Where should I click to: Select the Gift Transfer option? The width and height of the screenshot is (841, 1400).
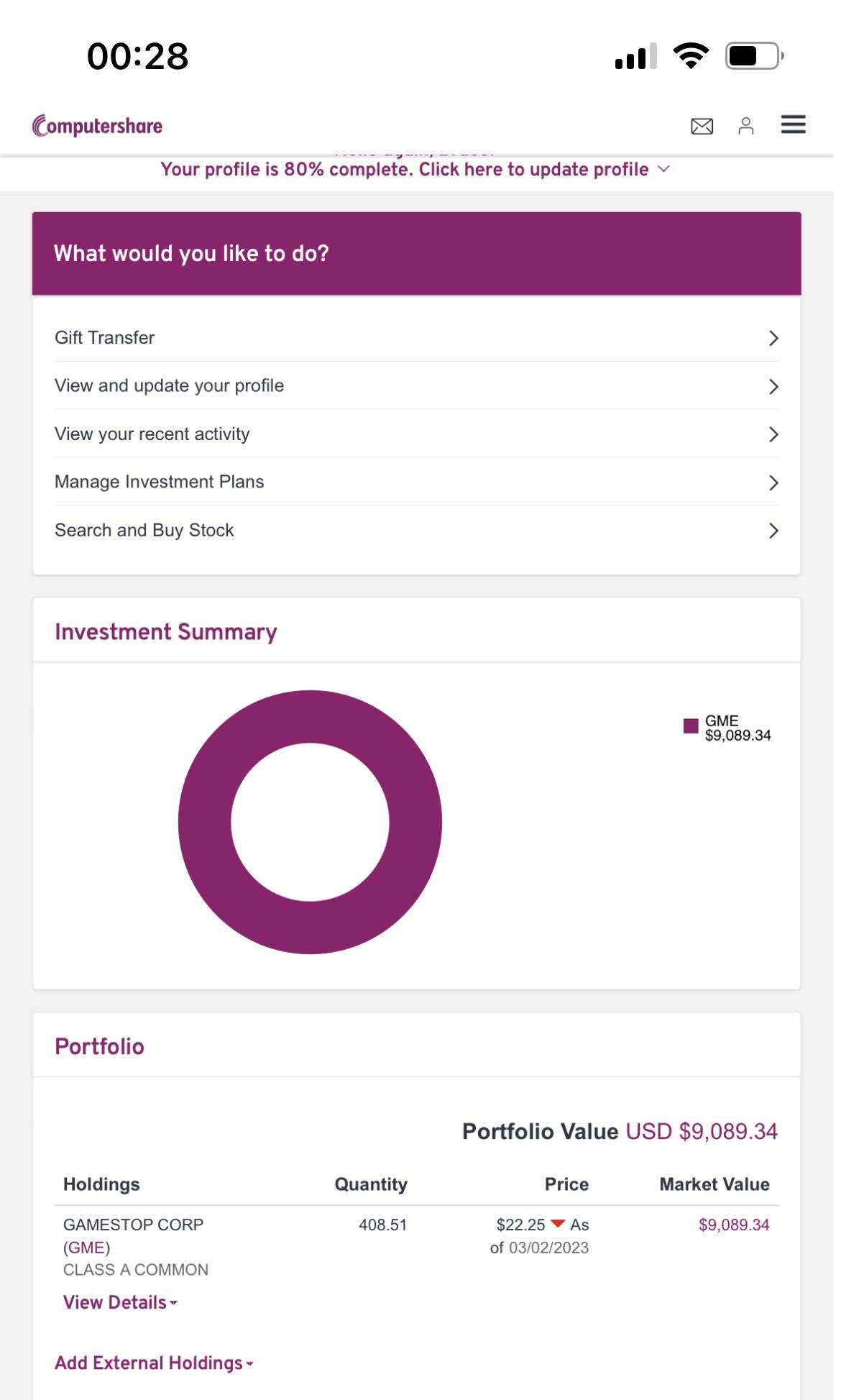105,338
